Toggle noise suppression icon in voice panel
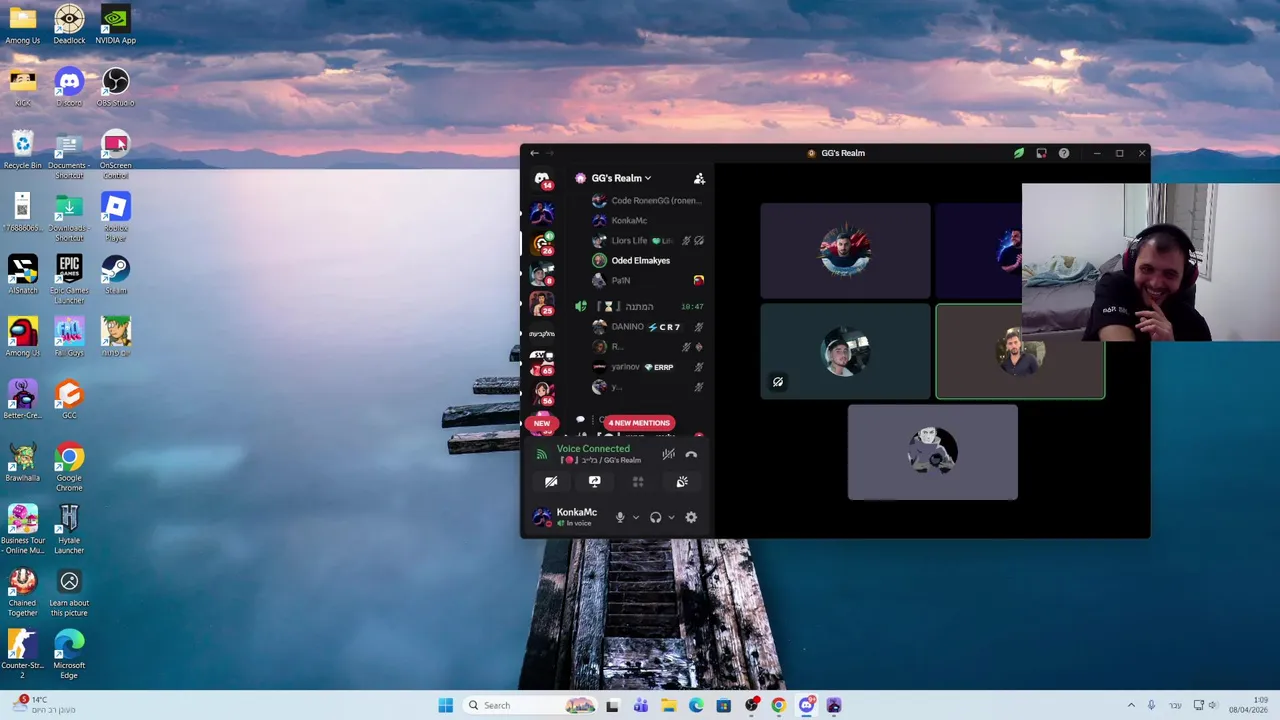The image size is (1280, 720). (668, 454)
